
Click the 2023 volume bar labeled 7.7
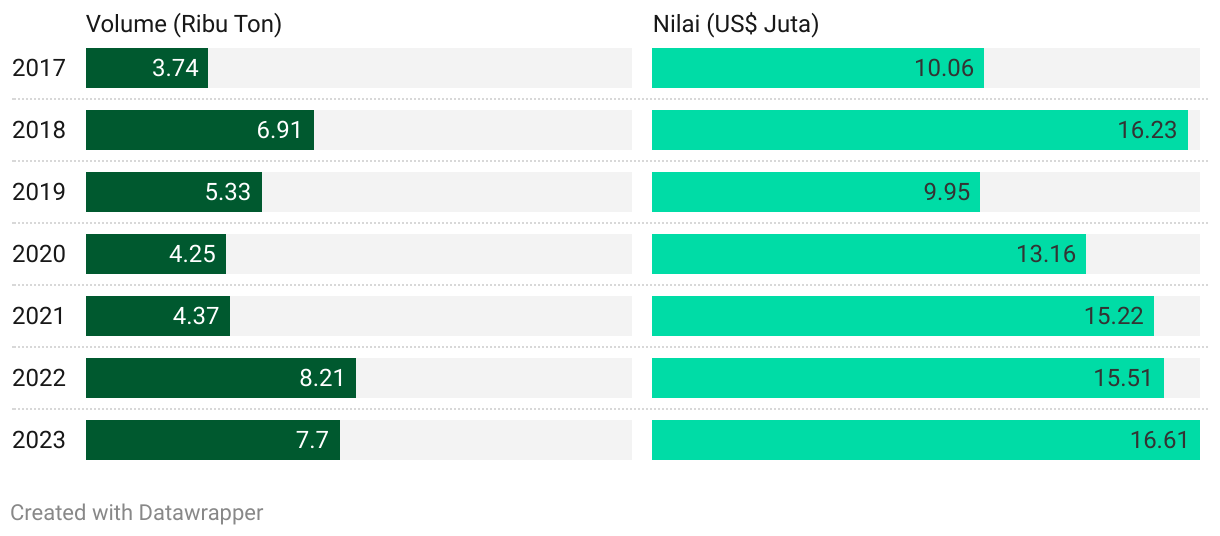213,440
